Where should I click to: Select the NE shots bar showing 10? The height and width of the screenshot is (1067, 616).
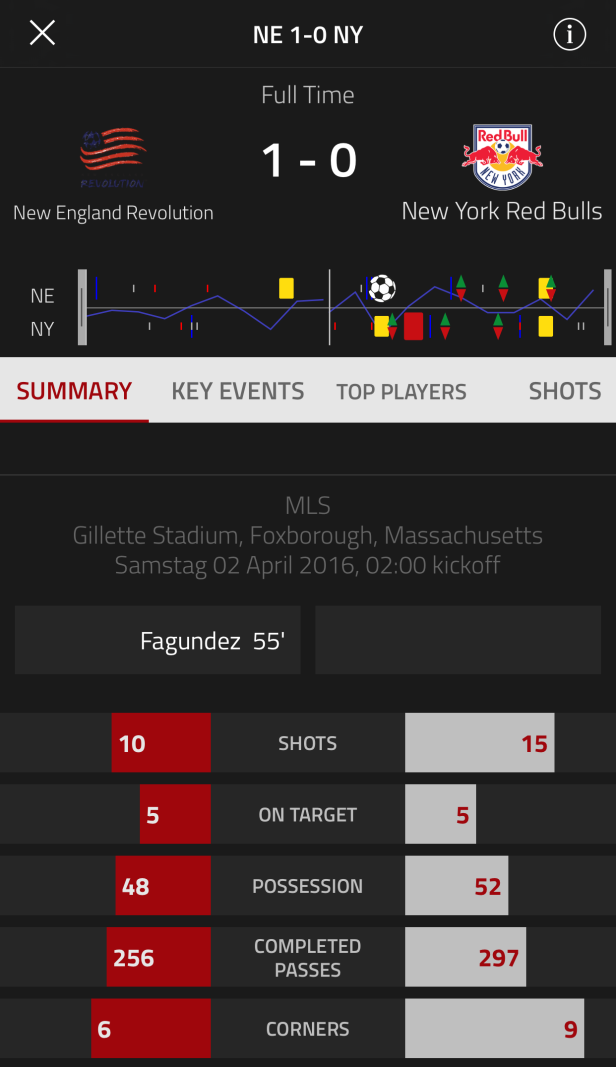pos(161,742)
